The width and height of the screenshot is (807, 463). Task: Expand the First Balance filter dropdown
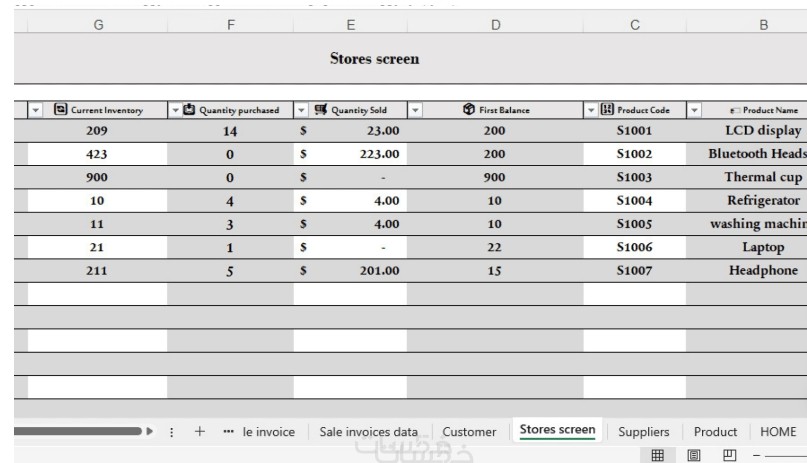pyautogui.click(x=416, y=110)
